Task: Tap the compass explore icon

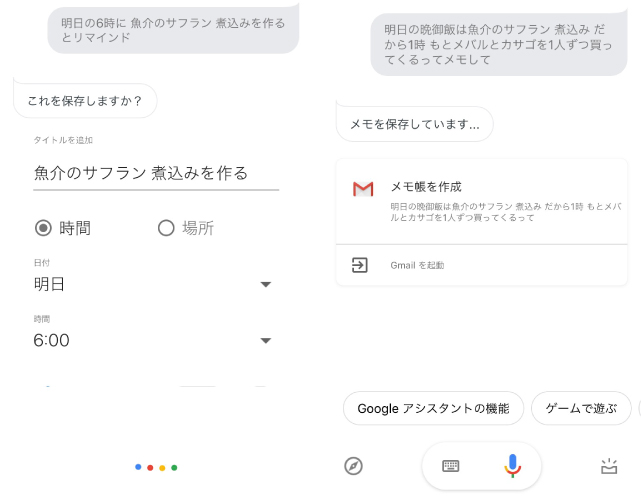Action: tap(353, 466)
